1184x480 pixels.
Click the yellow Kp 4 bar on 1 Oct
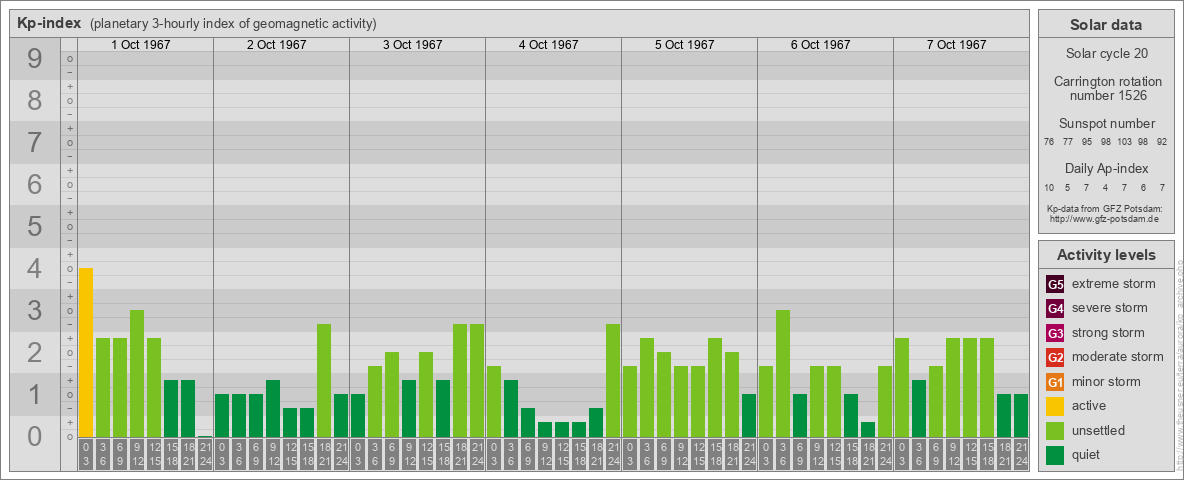(85, 352)
